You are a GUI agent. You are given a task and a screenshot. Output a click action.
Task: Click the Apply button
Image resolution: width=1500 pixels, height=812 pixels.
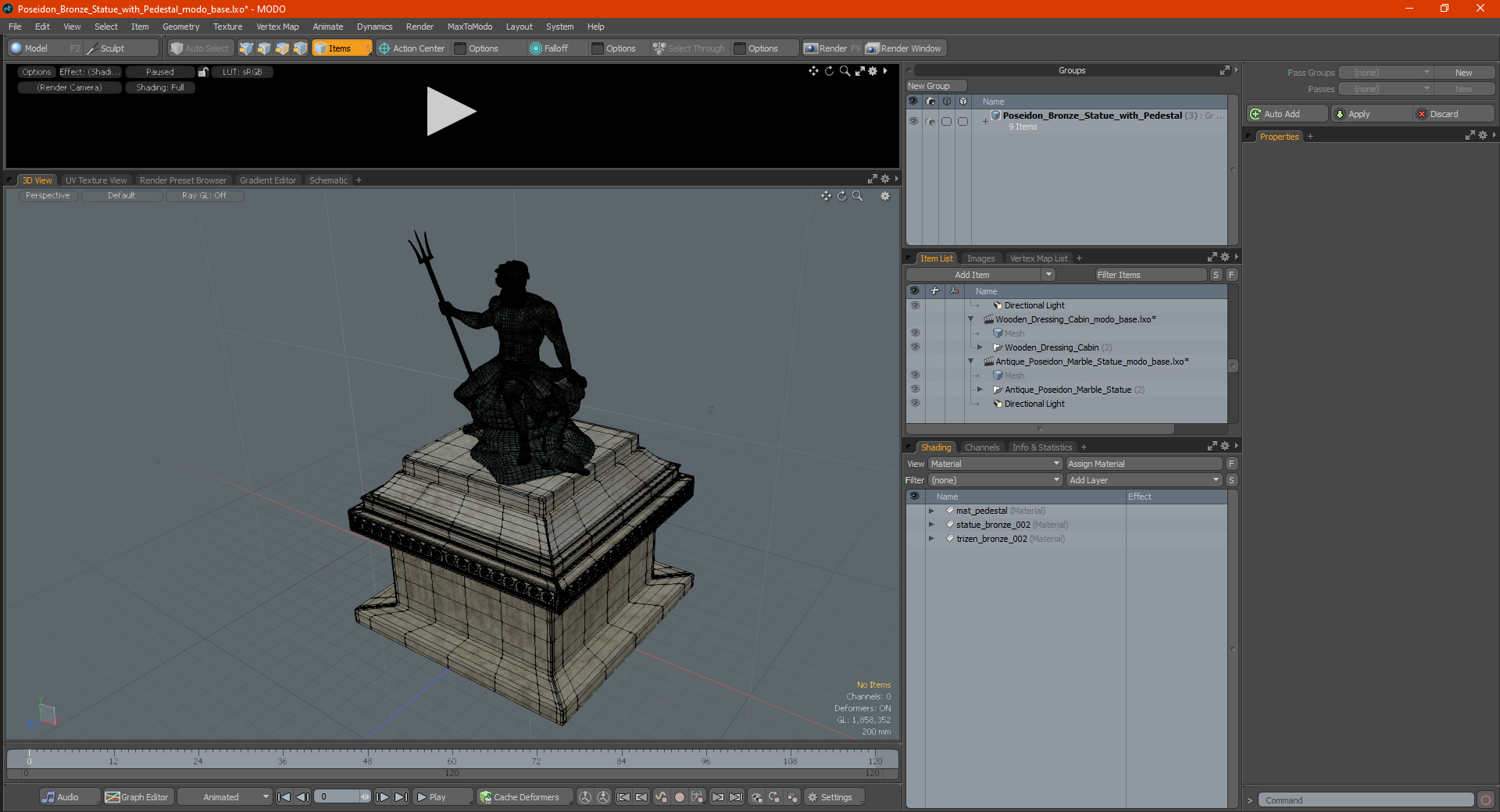1372,114
